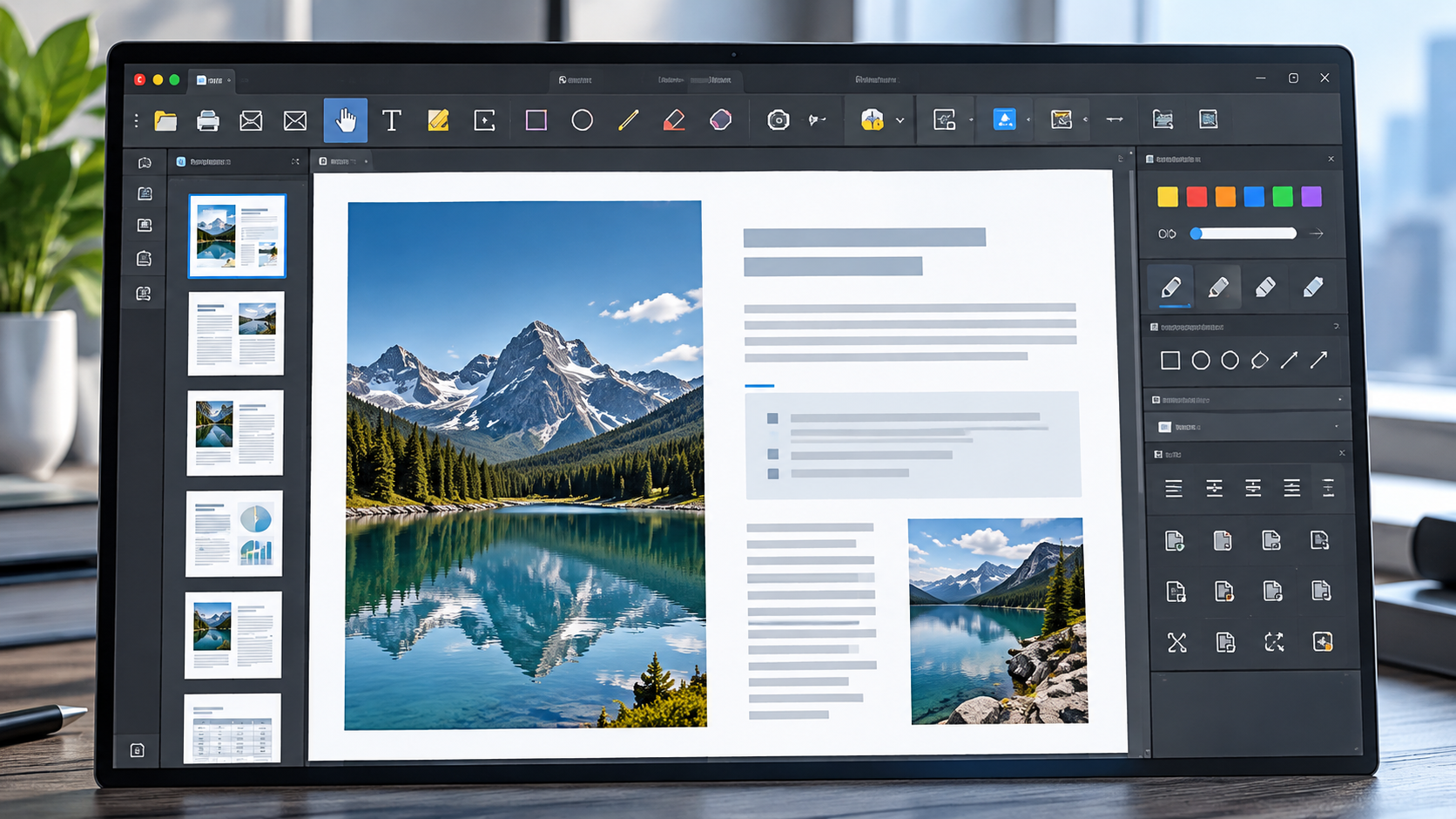Screen dimensions: 1456x819
Task: Click the crossed-arrows X icon in tools grid
Action: point(1177,642)
